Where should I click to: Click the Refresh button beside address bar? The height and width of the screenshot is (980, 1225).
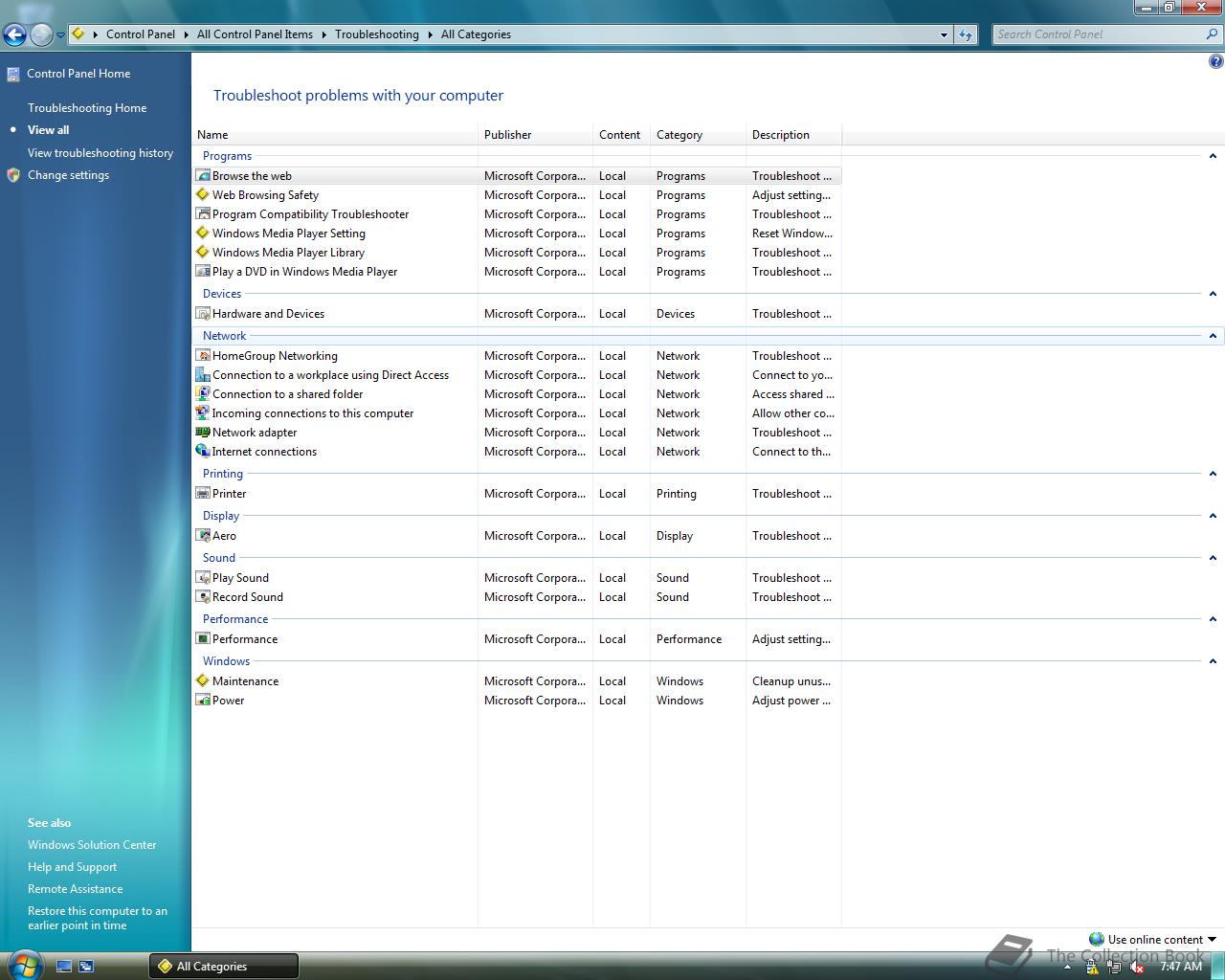point(966,34)
